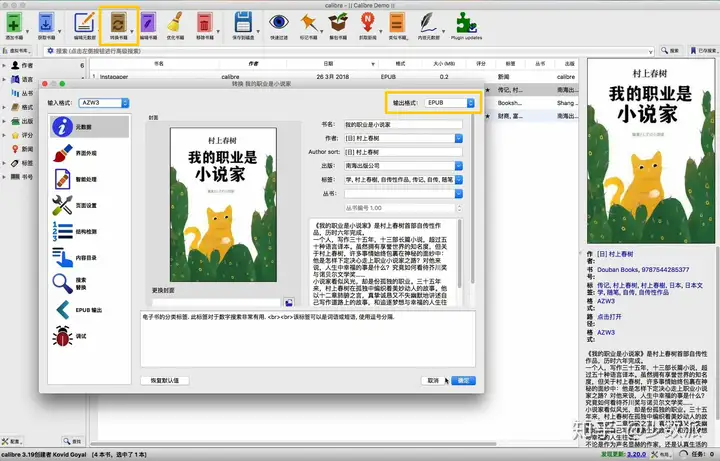Click the Saved searches bookmark button
The width and height of the screenshot is (720, 461).
click(703, 51)
